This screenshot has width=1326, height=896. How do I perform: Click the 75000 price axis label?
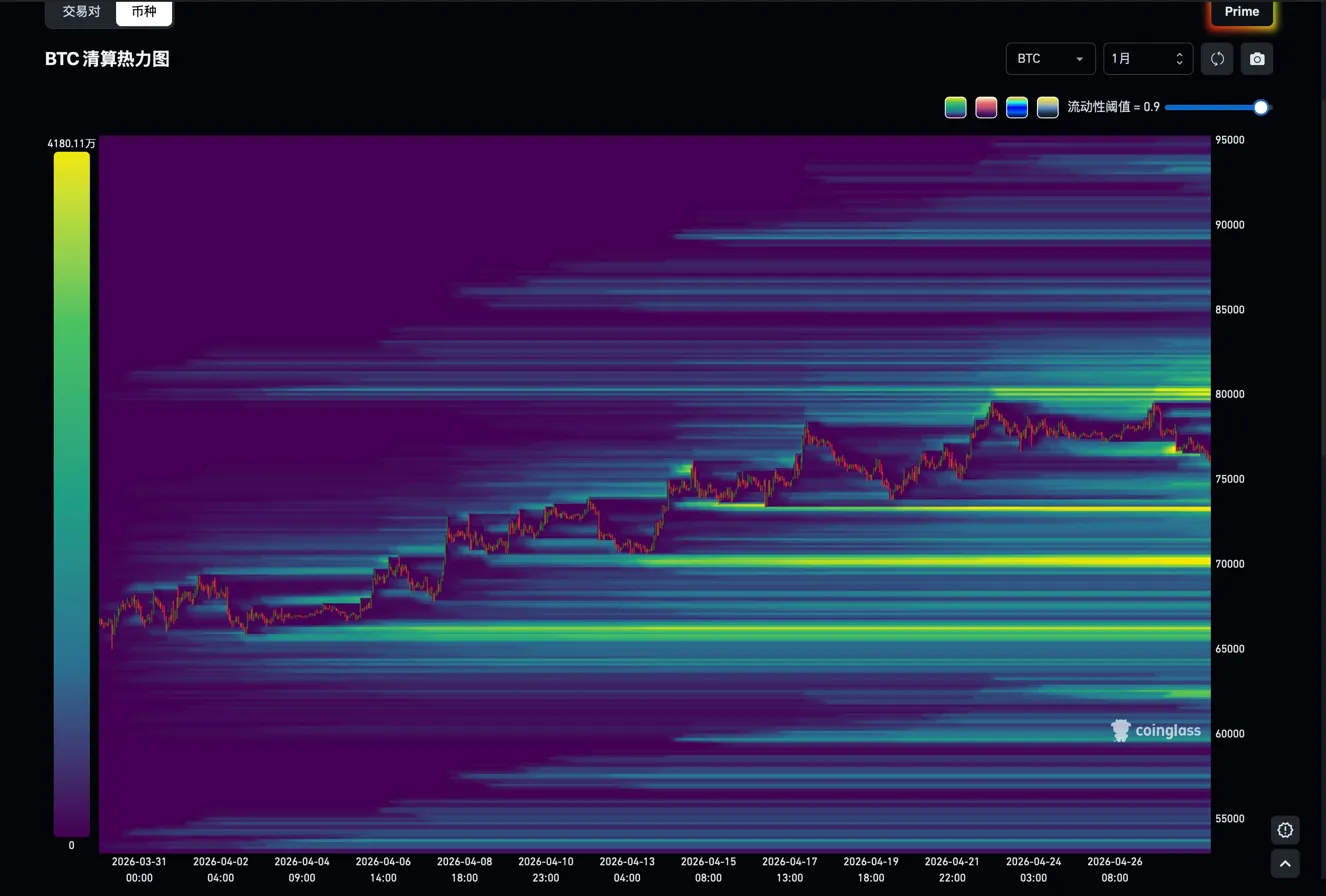point(1230,479)
